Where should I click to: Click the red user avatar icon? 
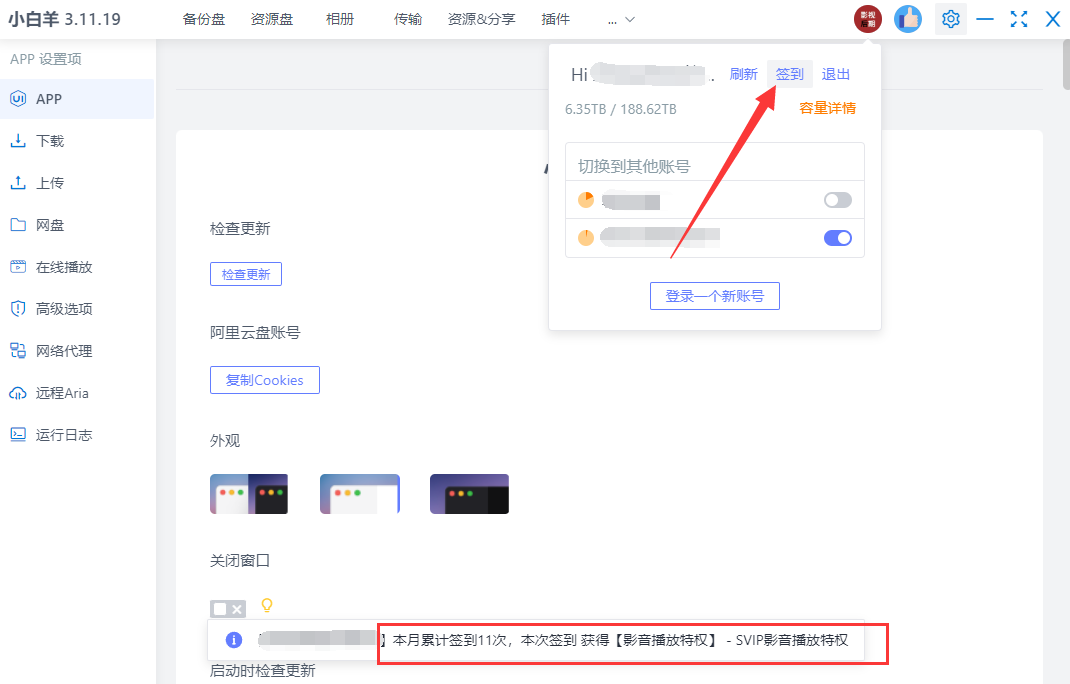click(868, 19)
